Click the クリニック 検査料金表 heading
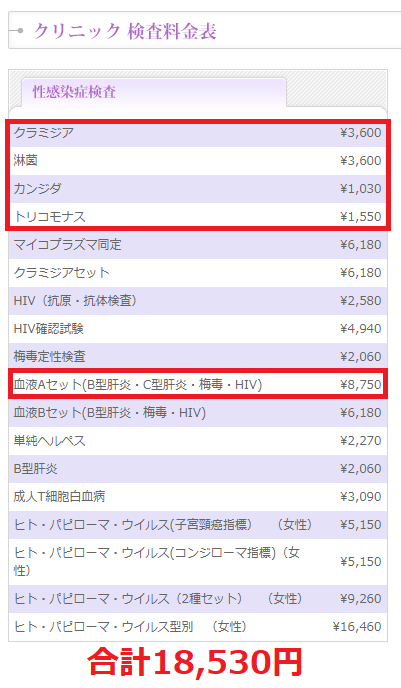Screen dimensions: 401x688 point(125,31)
